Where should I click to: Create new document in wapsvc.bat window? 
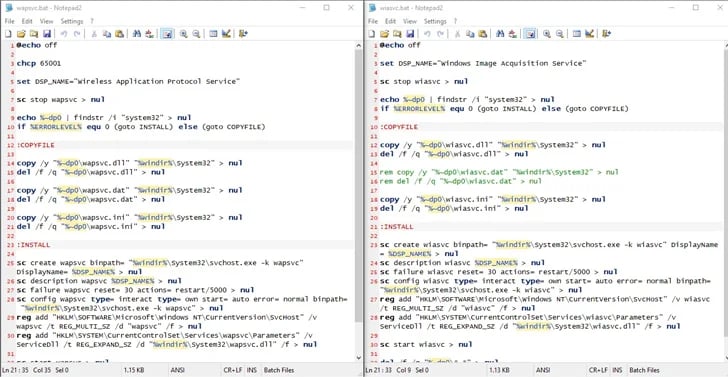coord(8,33)
